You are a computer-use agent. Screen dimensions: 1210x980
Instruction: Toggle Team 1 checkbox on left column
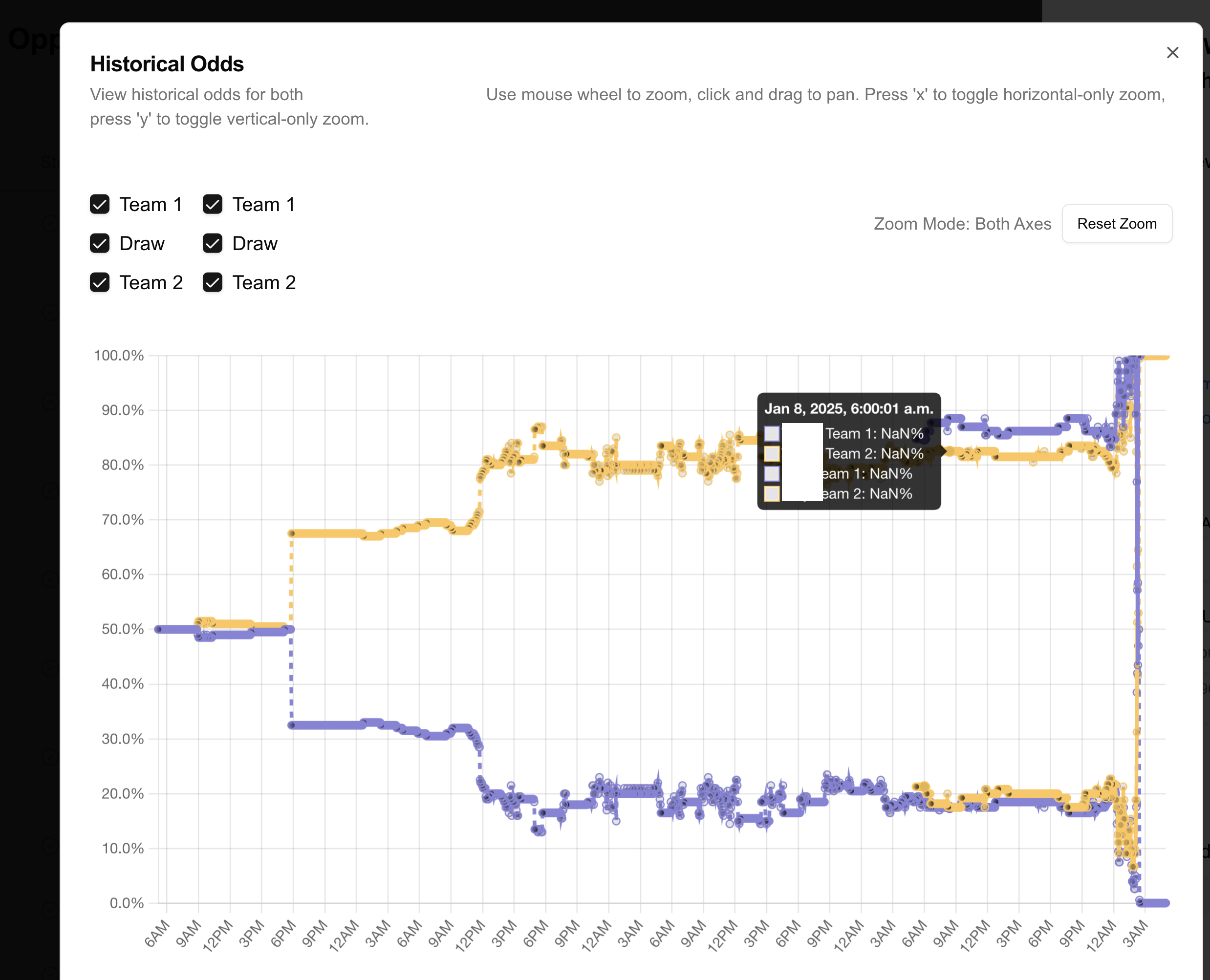100,204
